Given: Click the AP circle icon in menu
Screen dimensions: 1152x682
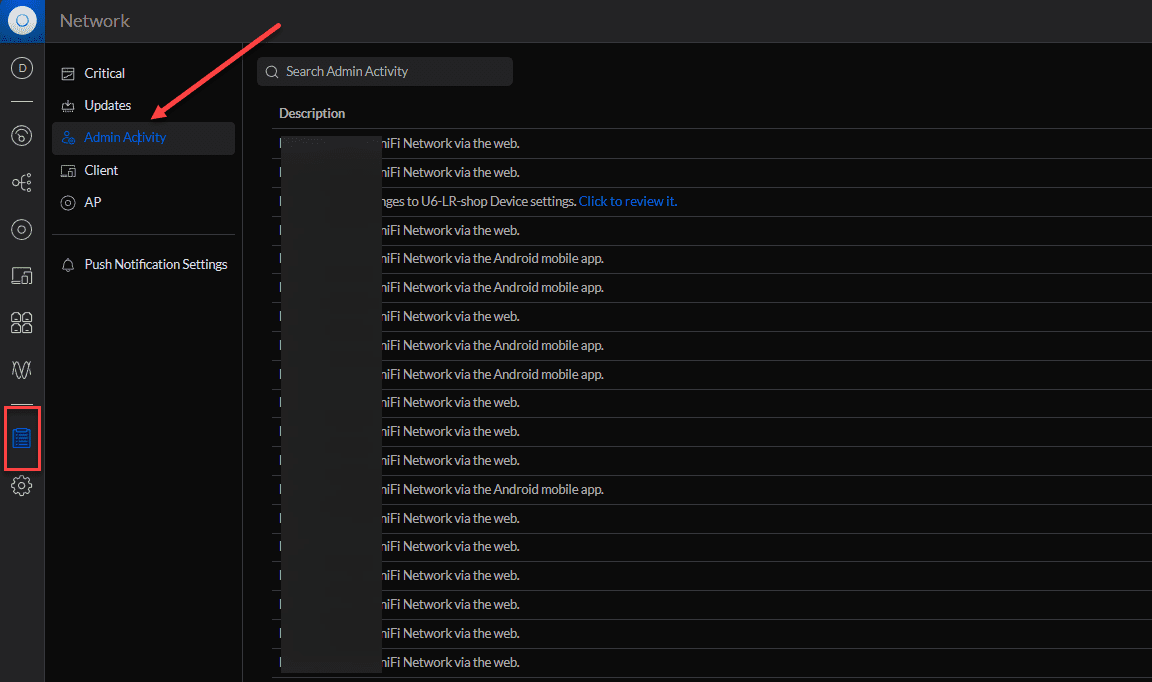Looking at the screenshot, I should coord(68,203).
